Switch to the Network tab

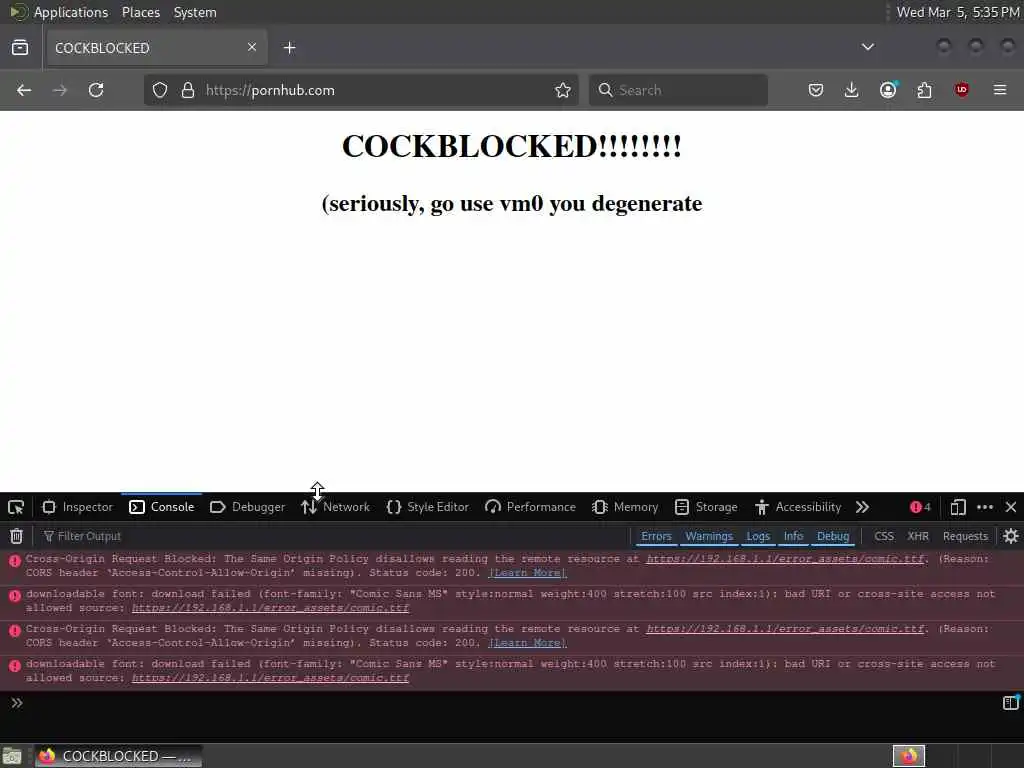click(x=336, y=507)
